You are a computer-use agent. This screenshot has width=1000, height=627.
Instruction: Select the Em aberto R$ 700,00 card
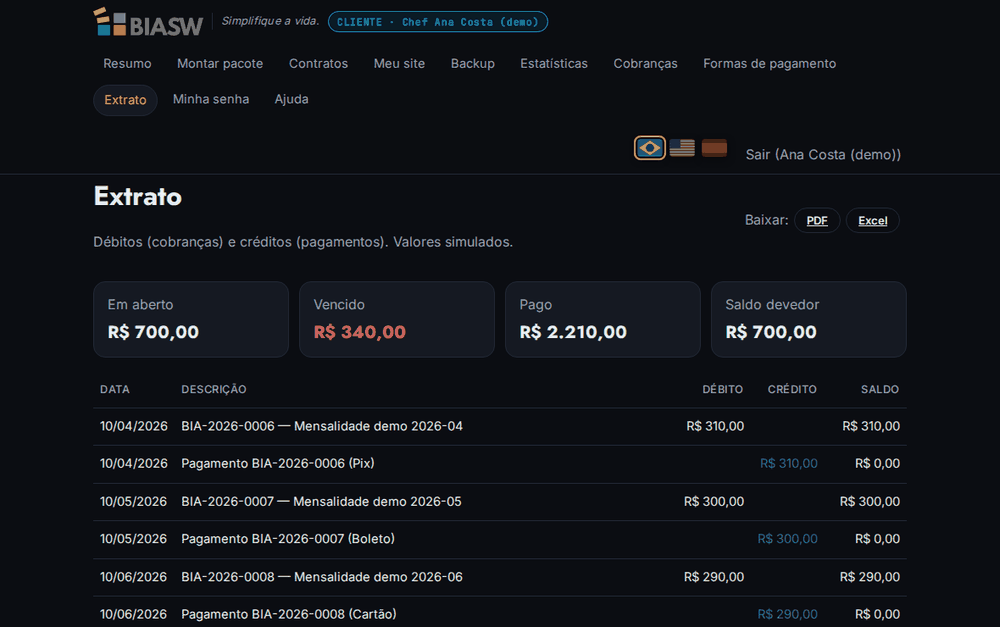191,320
